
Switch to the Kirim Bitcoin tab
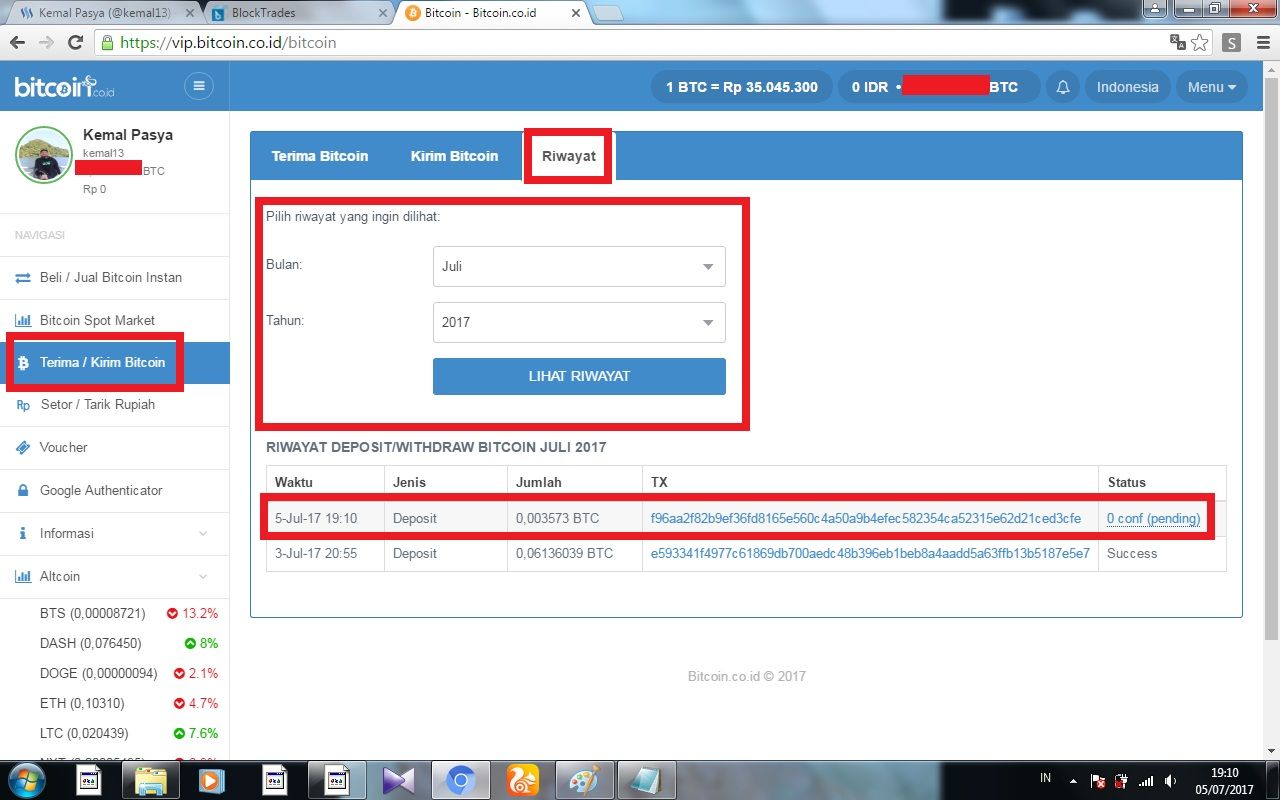454,156
